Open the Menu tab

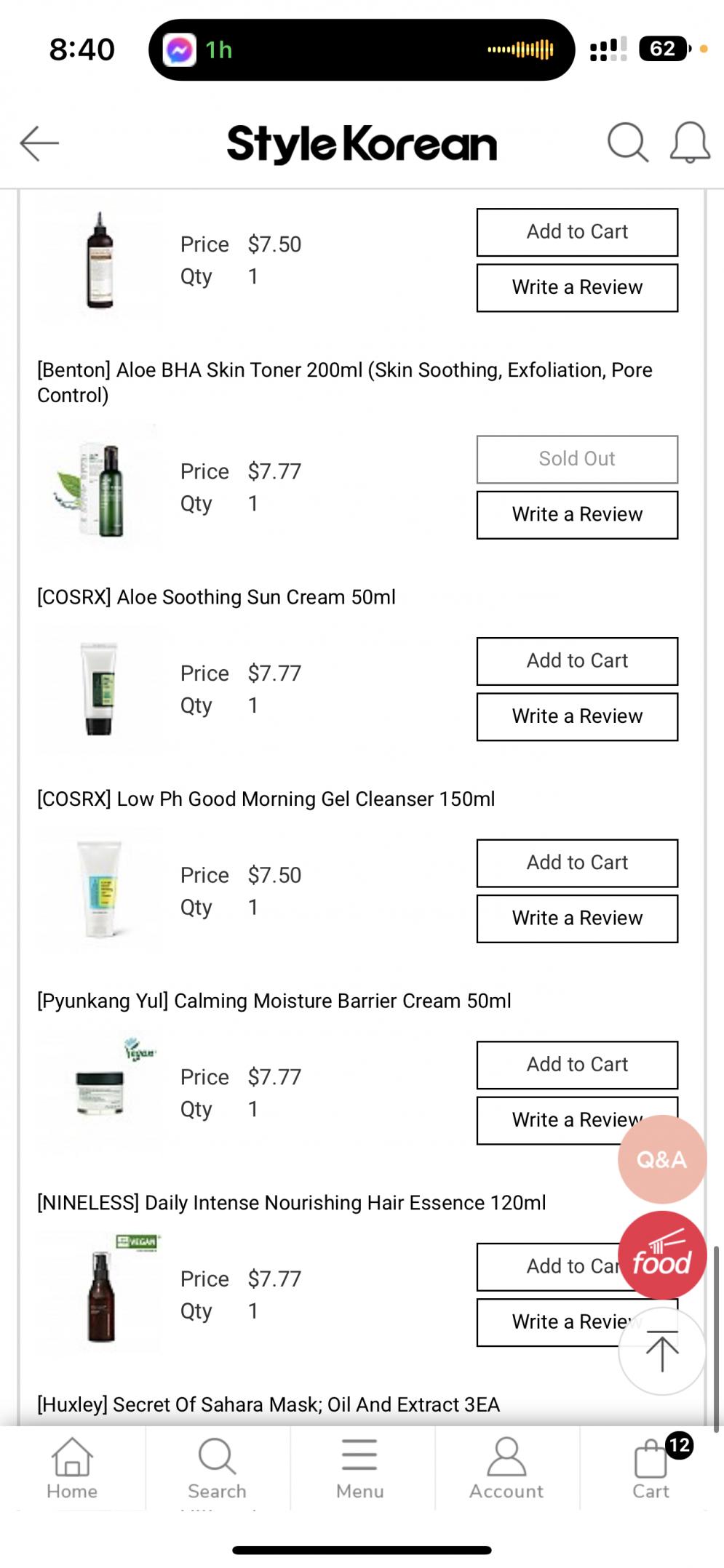coord(360,1468)
